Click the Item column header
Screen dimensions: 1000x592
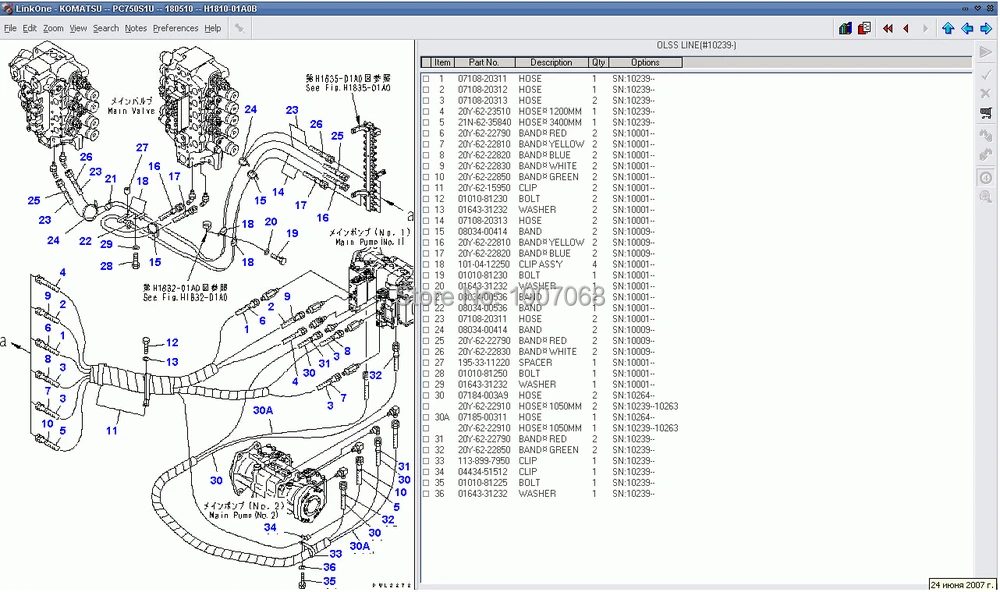pos(443,63)
